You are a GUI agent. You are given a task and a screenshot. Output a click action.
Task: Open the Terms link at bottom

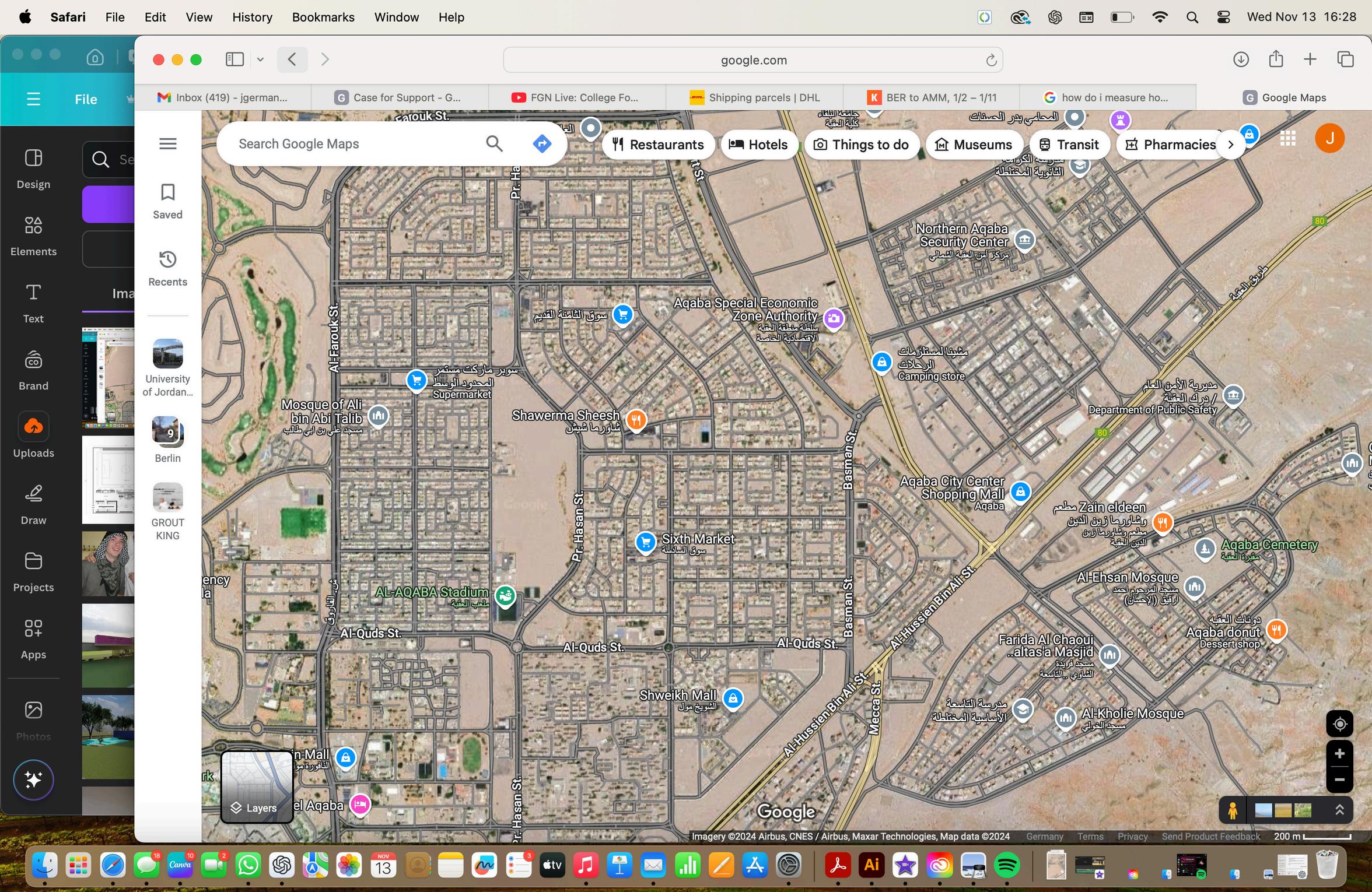(x=1090, y=837)
